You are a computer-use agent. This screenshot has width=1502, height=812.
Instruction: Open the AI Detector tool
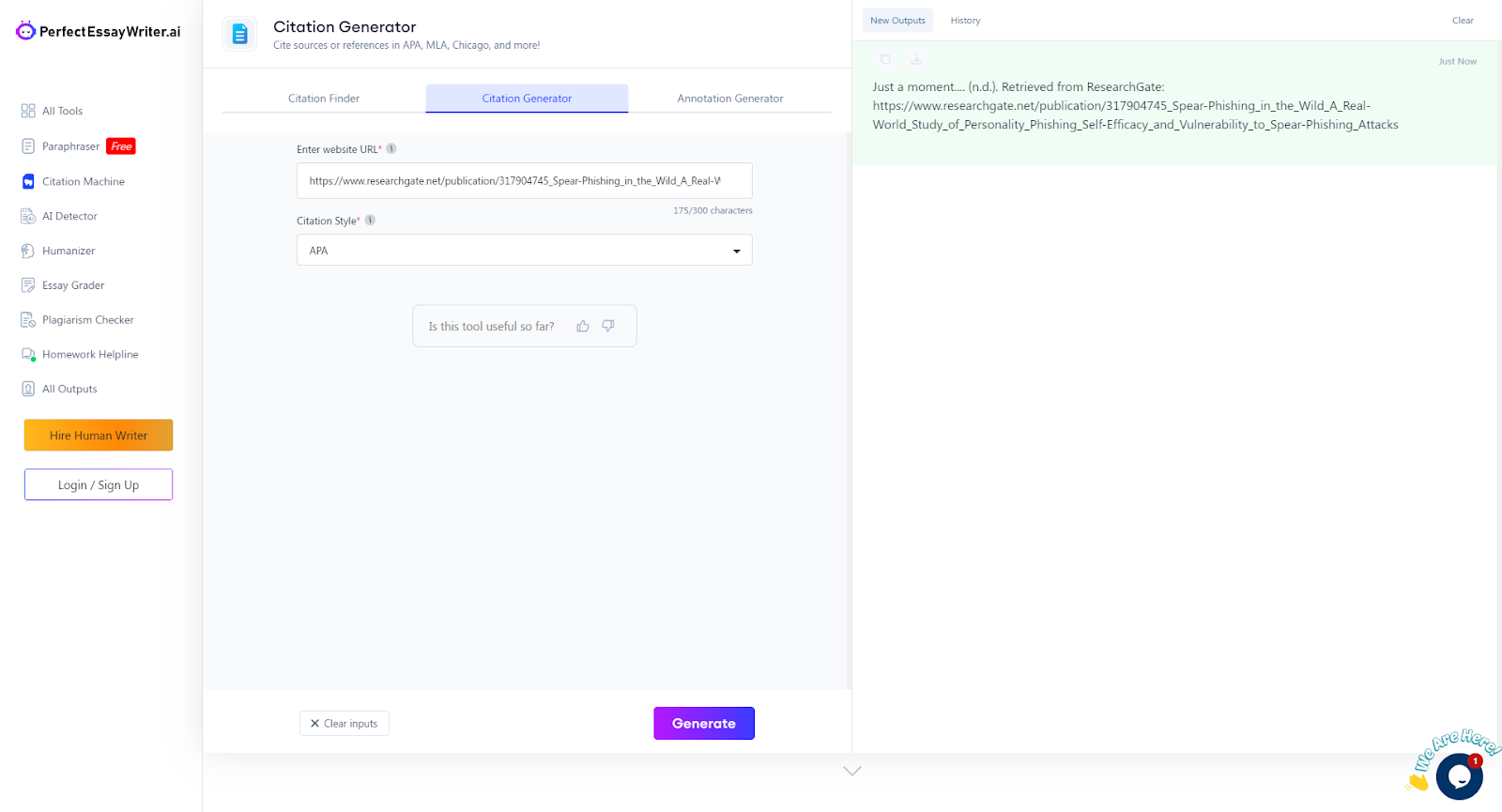point(69,216)
